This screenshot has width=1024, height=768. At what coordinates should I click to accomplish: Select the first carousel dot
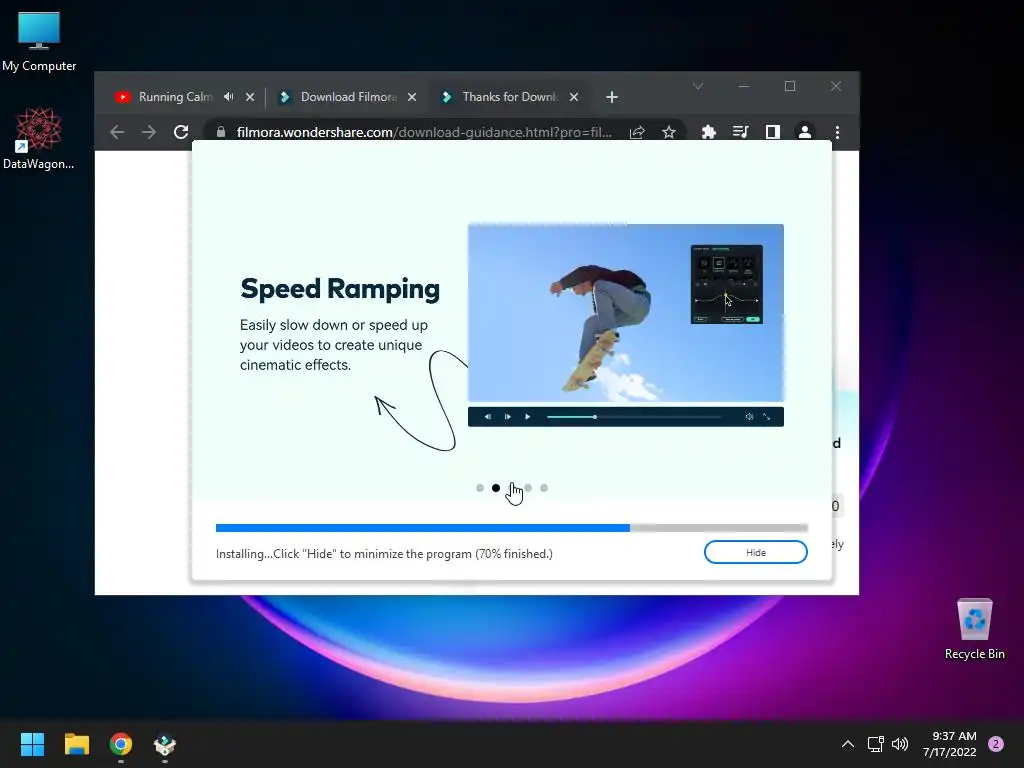click(x=480, y=488)
